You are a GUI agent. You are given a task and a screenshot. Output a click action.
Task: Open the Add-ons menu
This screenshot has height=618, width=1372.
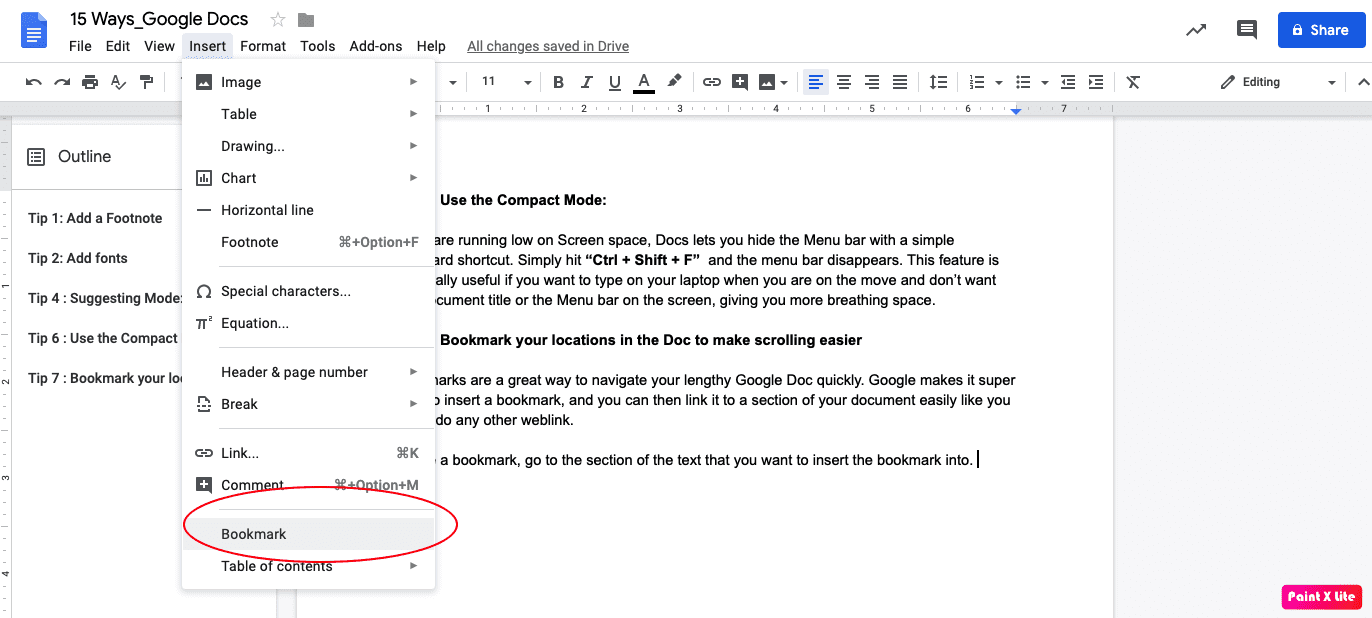tap(376, 46)
